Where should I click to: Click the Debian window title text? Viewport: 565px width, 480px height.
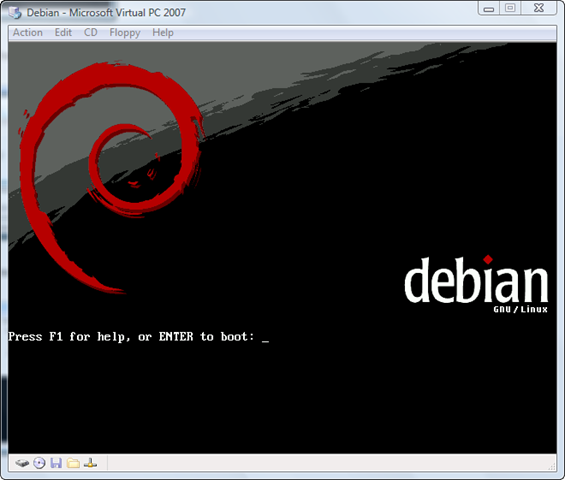click(106, 13)
